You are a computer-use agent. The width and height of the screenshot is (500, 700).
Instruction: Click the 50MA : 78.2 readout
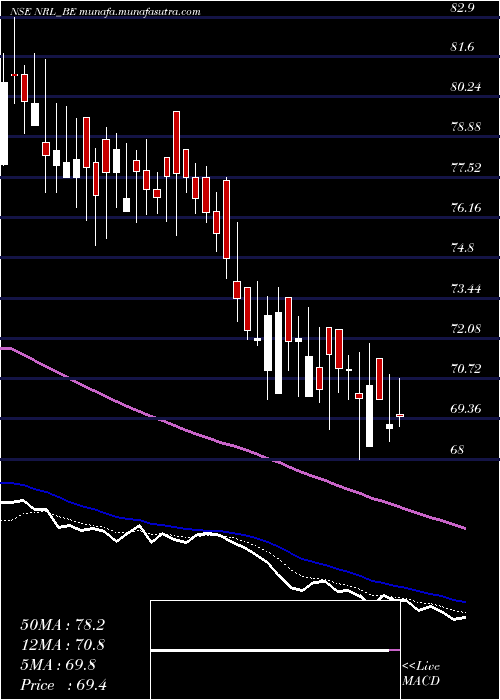point(63,625)
